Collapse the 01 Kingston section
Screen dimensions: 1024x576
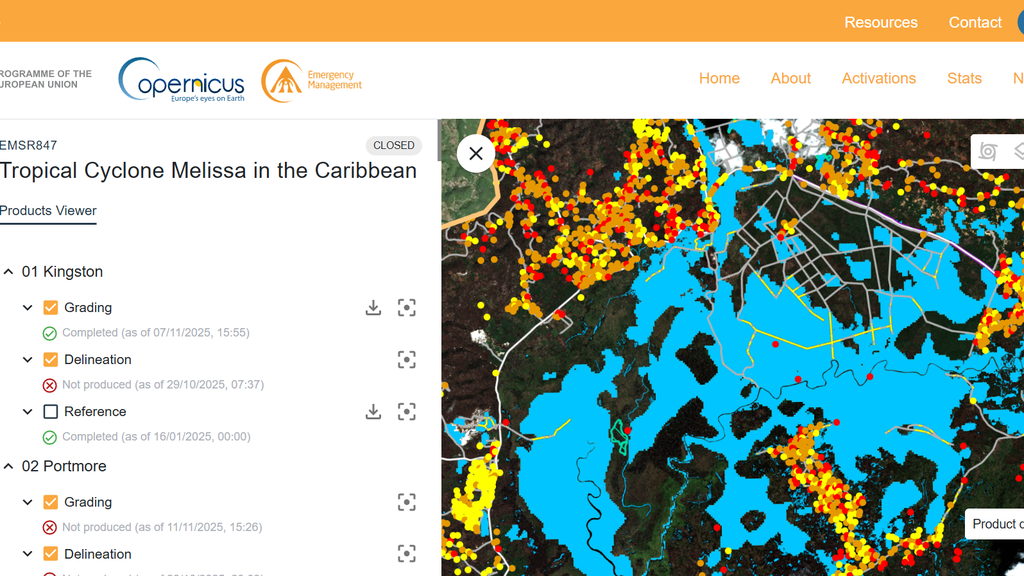point(8,271)
